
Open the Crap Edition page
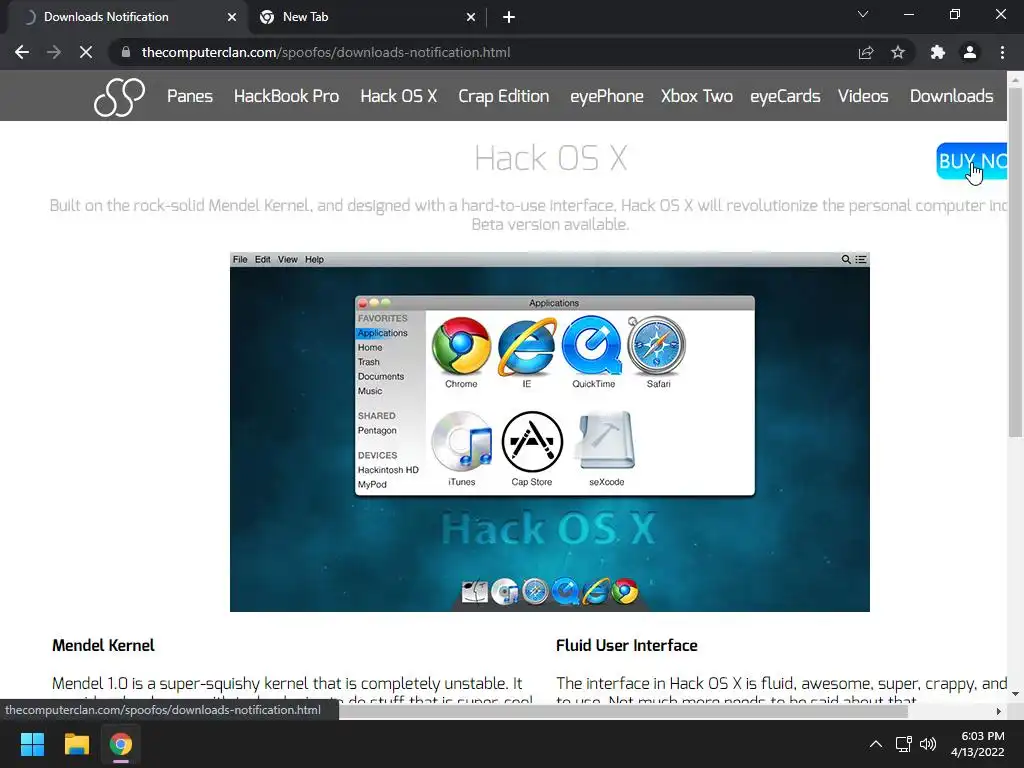[x=504, y=96]
